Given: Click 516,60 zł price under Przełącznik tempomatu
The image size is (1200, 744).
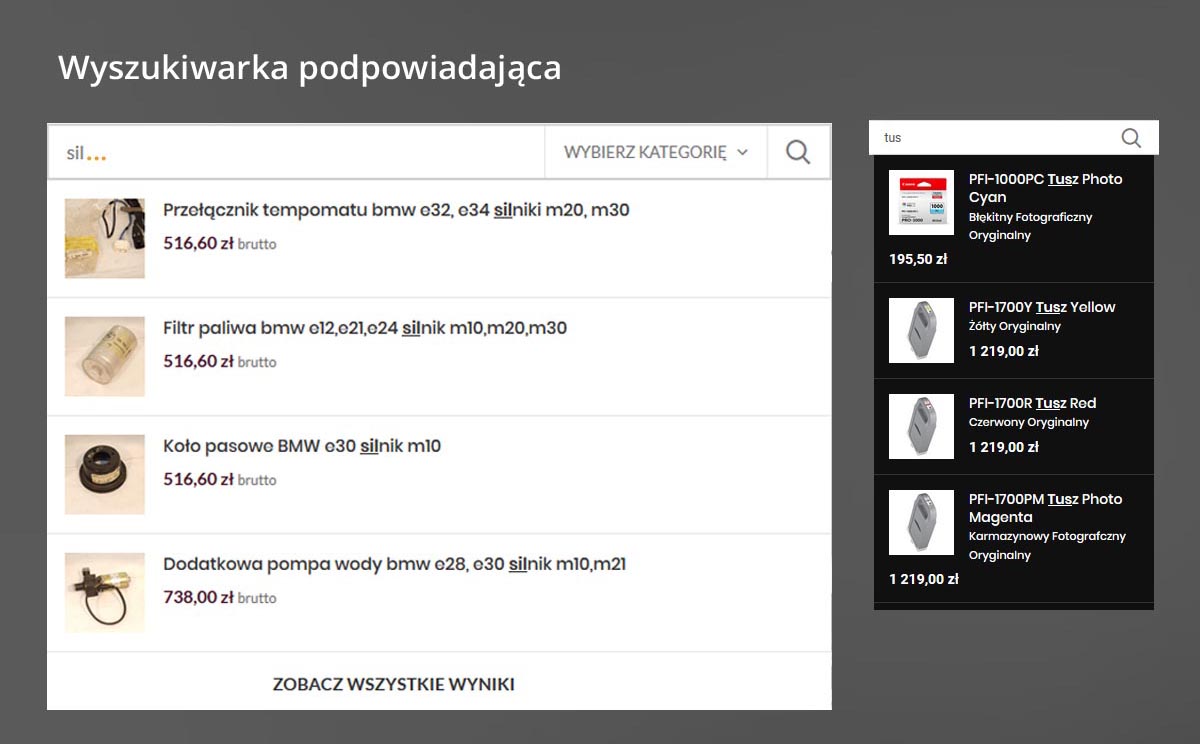Looking at the screenshot, I should (220, 243).
